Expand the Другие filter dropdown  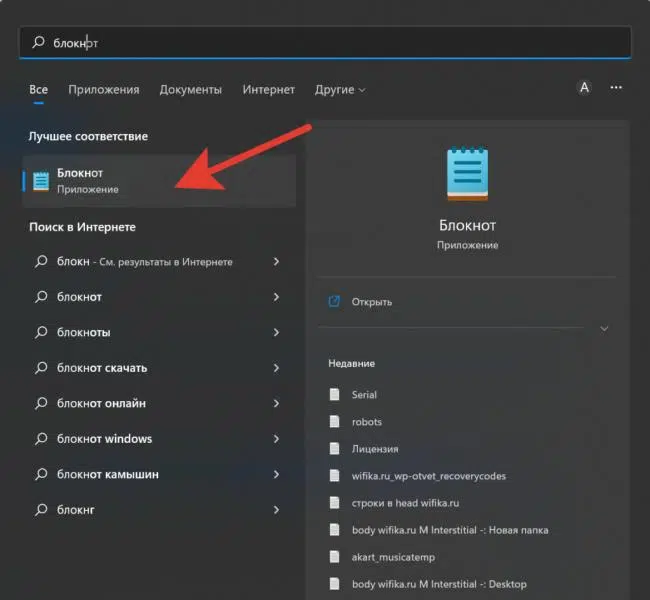(x=340, y=89)
